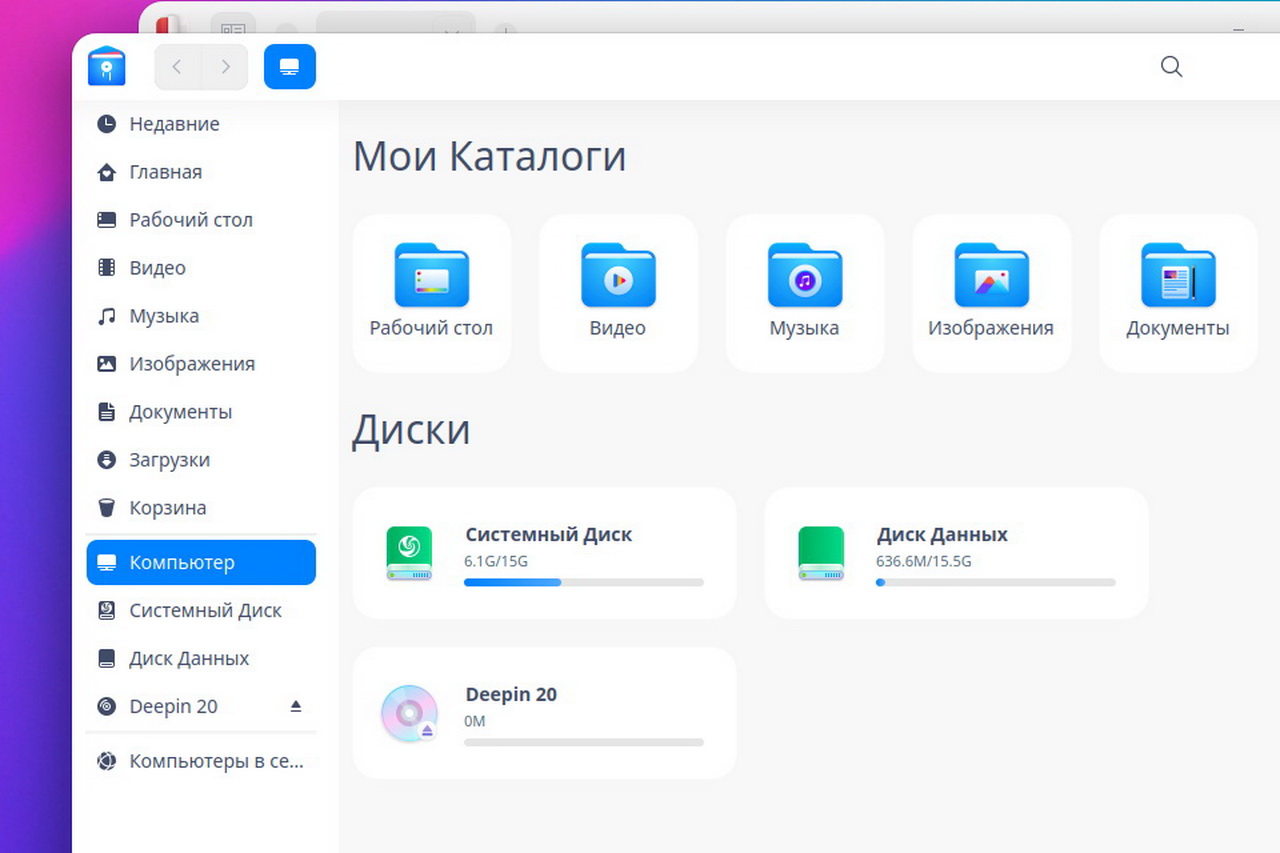Click the blue computer view button
Viewport: 1280px width, 853px height.
coord(290,67)
